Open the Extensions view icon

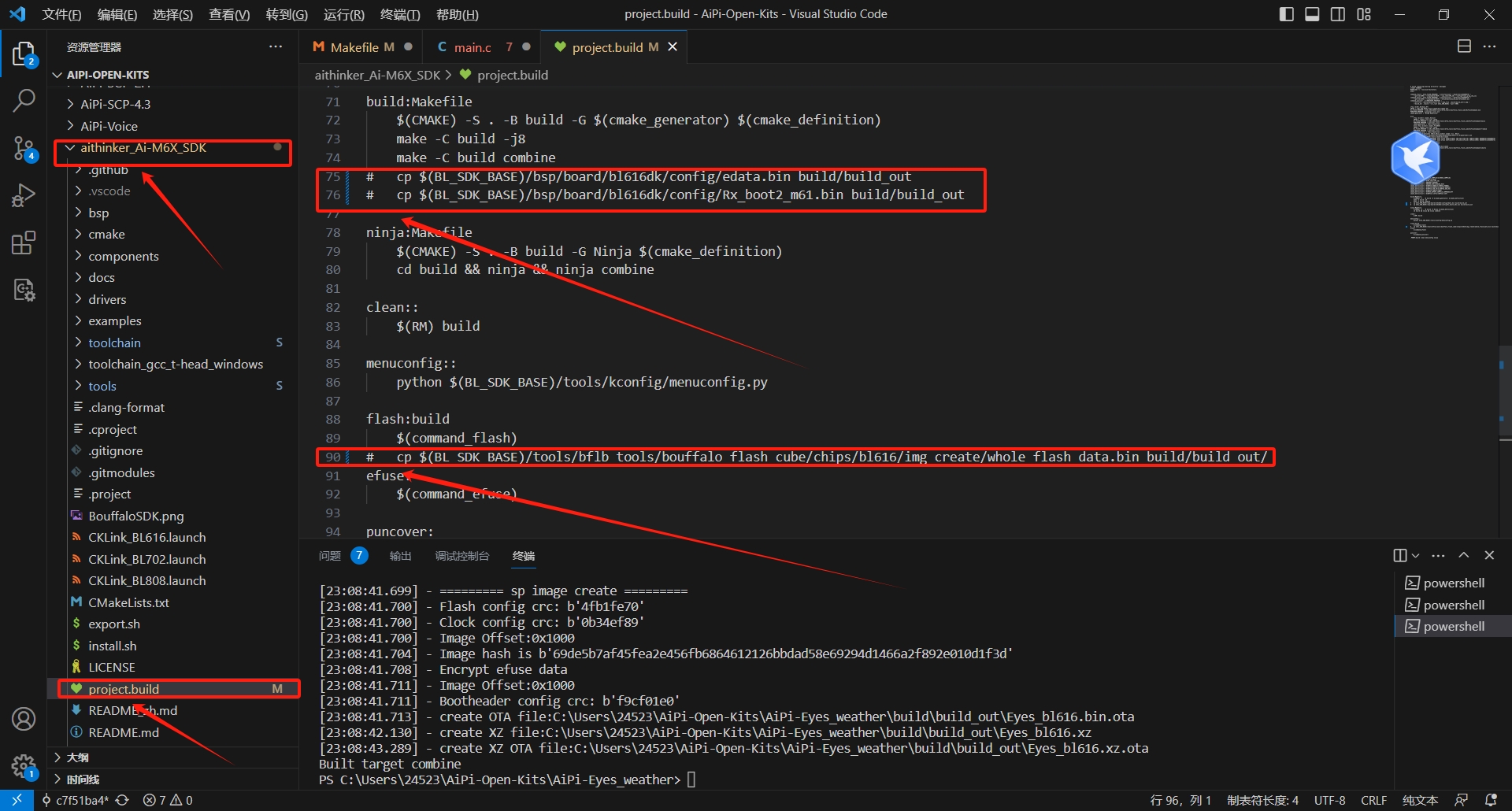(x=24, y=243)
